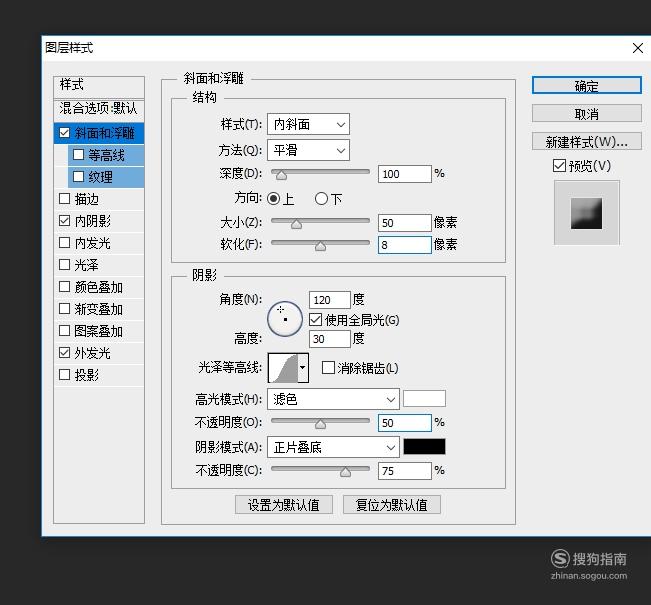Close the 图层样式 dialog

click(x=638, y=48)
